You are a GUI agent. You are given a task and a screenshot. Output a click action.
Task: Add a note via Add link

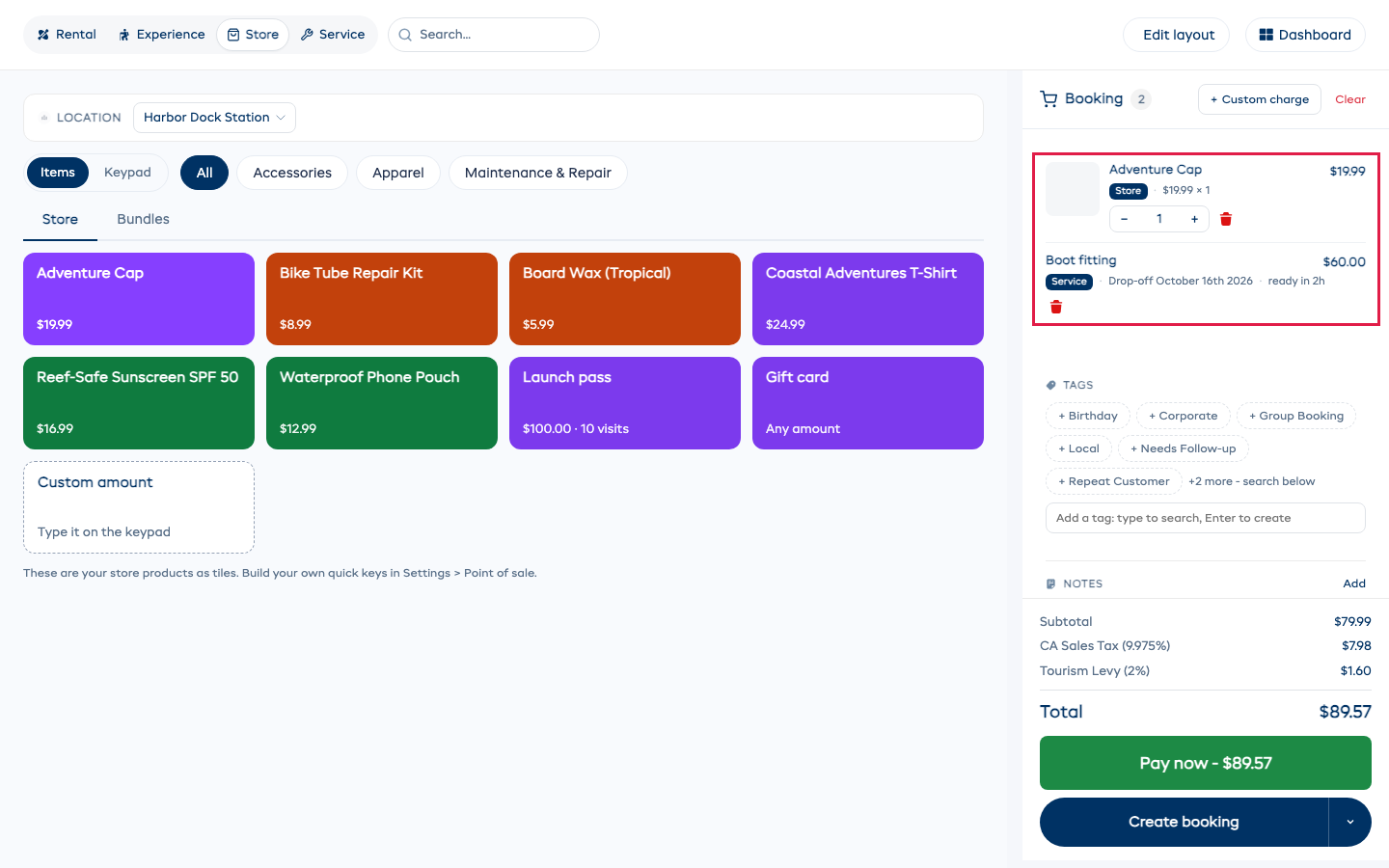(1354, 583)
